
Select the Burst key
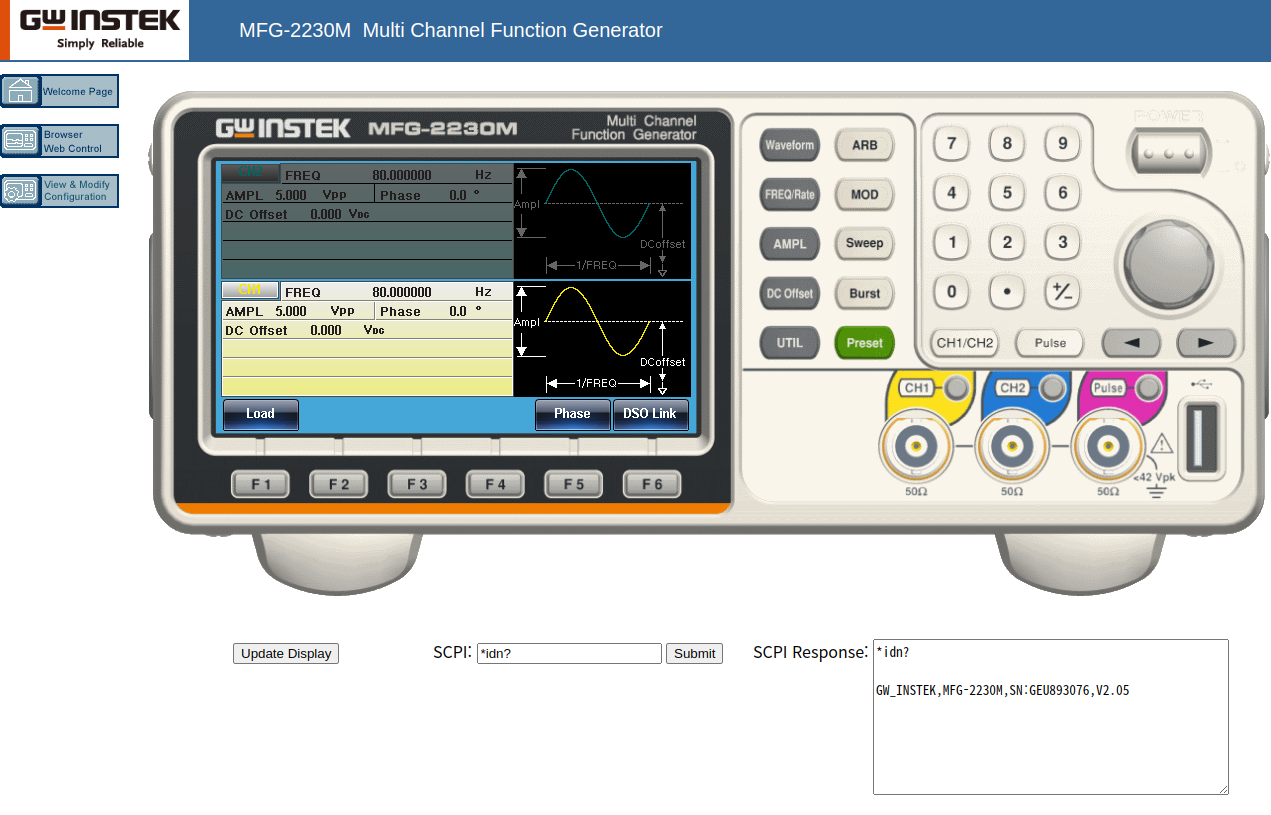pyautogui.click(x=864, y=293)
